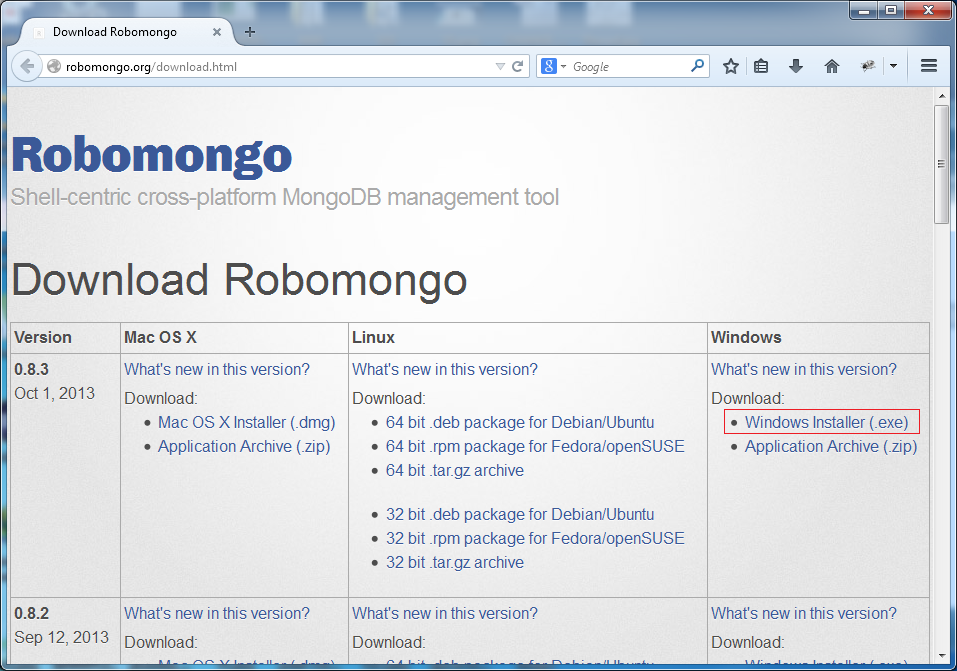Click the Download Robomongo page heading
Viewport: 957px width, 671px height.
click(239, 280)
